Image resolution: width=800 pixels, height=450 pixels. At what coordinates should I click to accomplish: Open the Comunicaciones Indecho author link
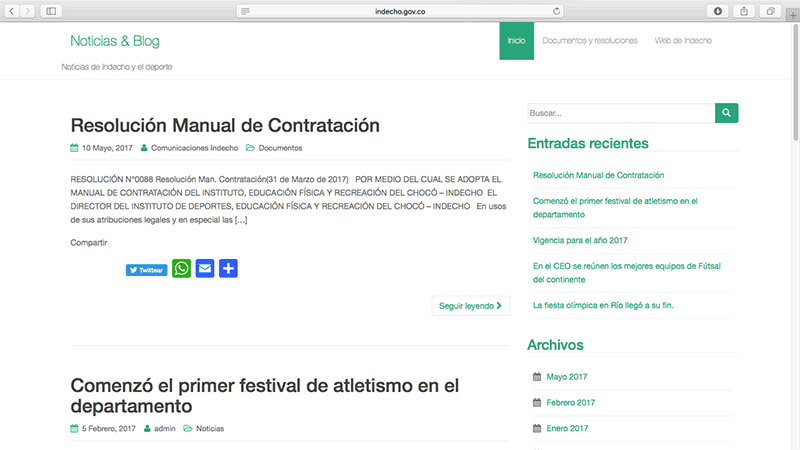tap(194, 148)
